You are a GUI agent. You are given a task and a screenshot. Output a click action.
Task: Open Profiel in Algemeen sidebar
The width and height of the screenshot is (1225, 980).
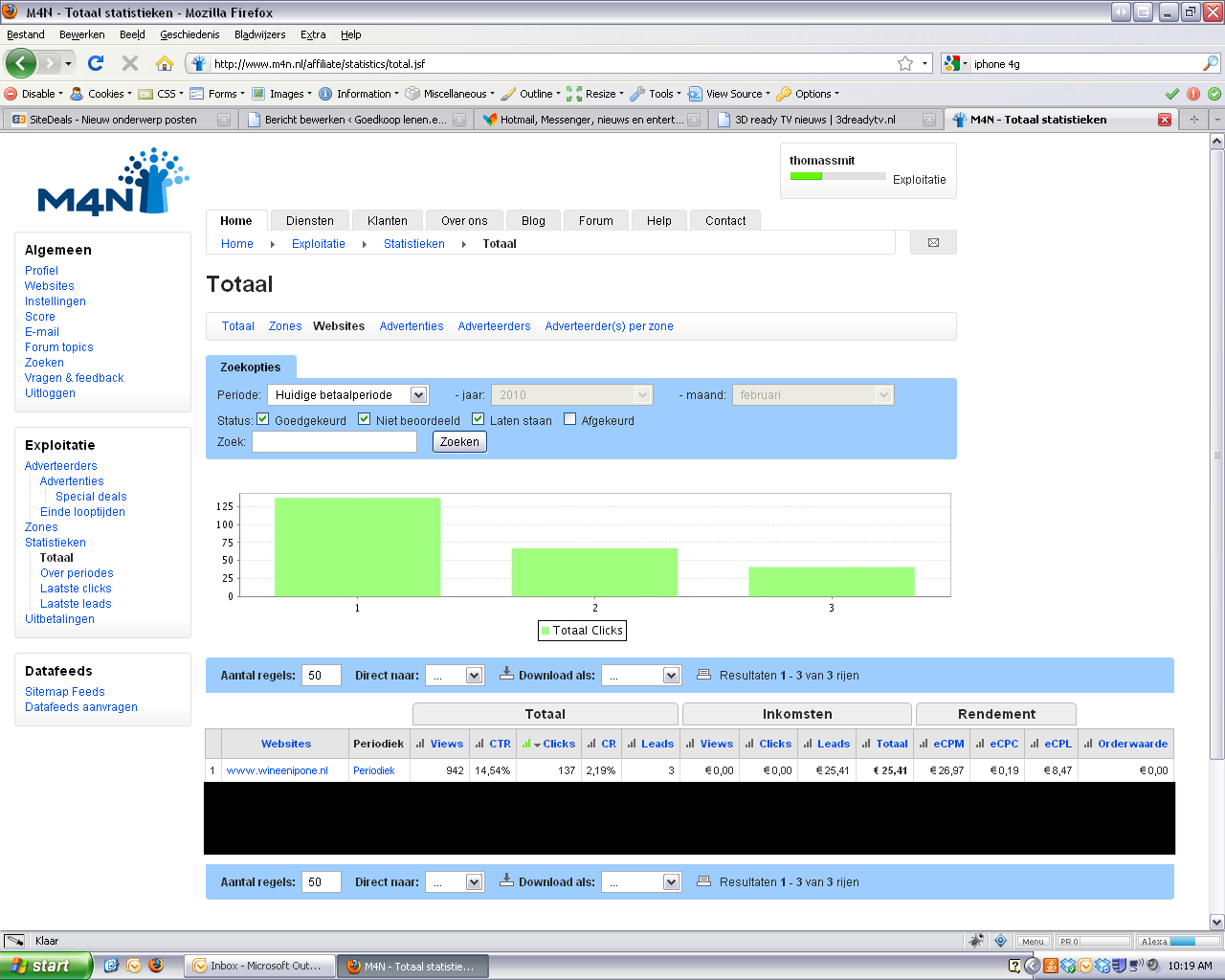(41, 271)
